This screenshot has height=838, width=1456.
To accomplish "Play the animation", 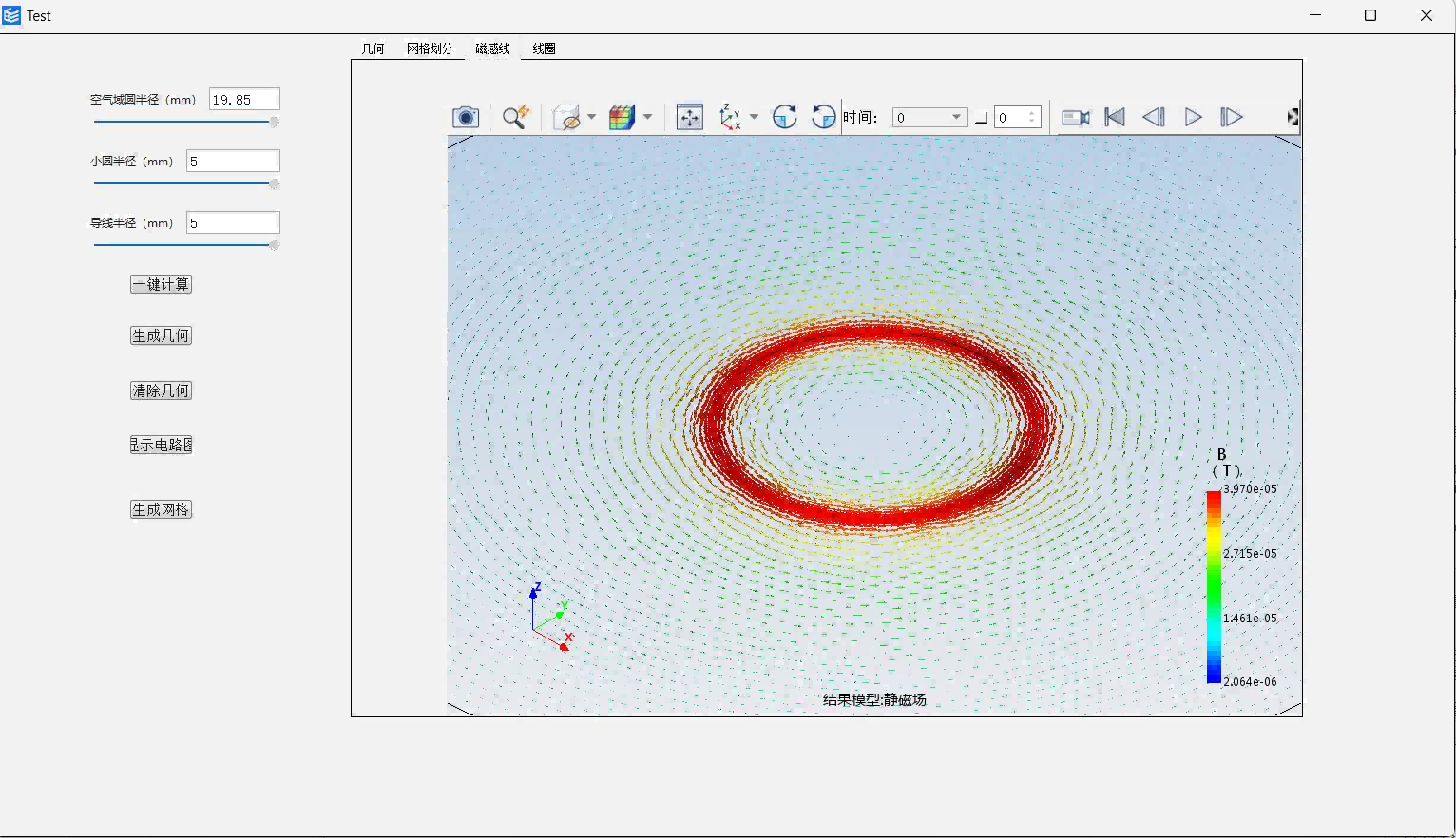I will [x=1193, y=117].
